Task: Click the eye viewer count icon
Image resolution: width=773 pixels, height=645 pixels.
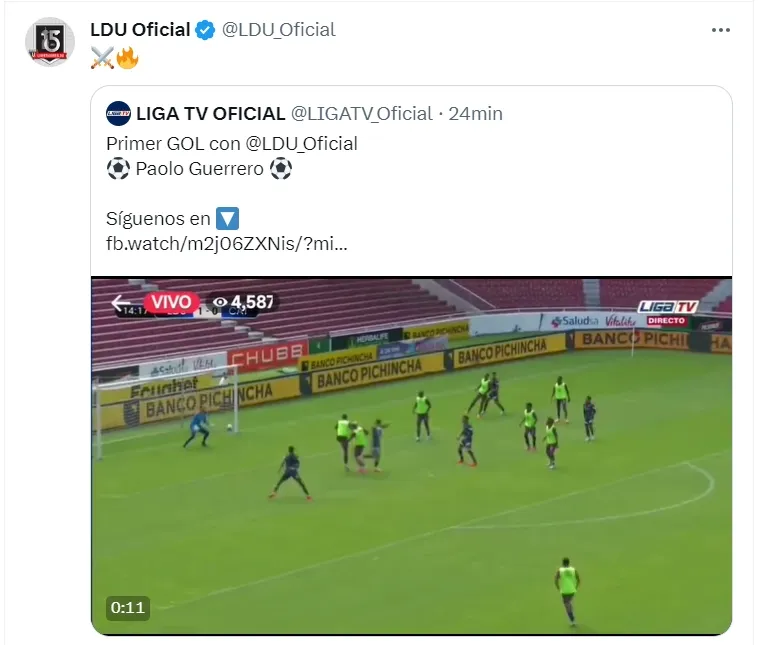Action: 220,302
